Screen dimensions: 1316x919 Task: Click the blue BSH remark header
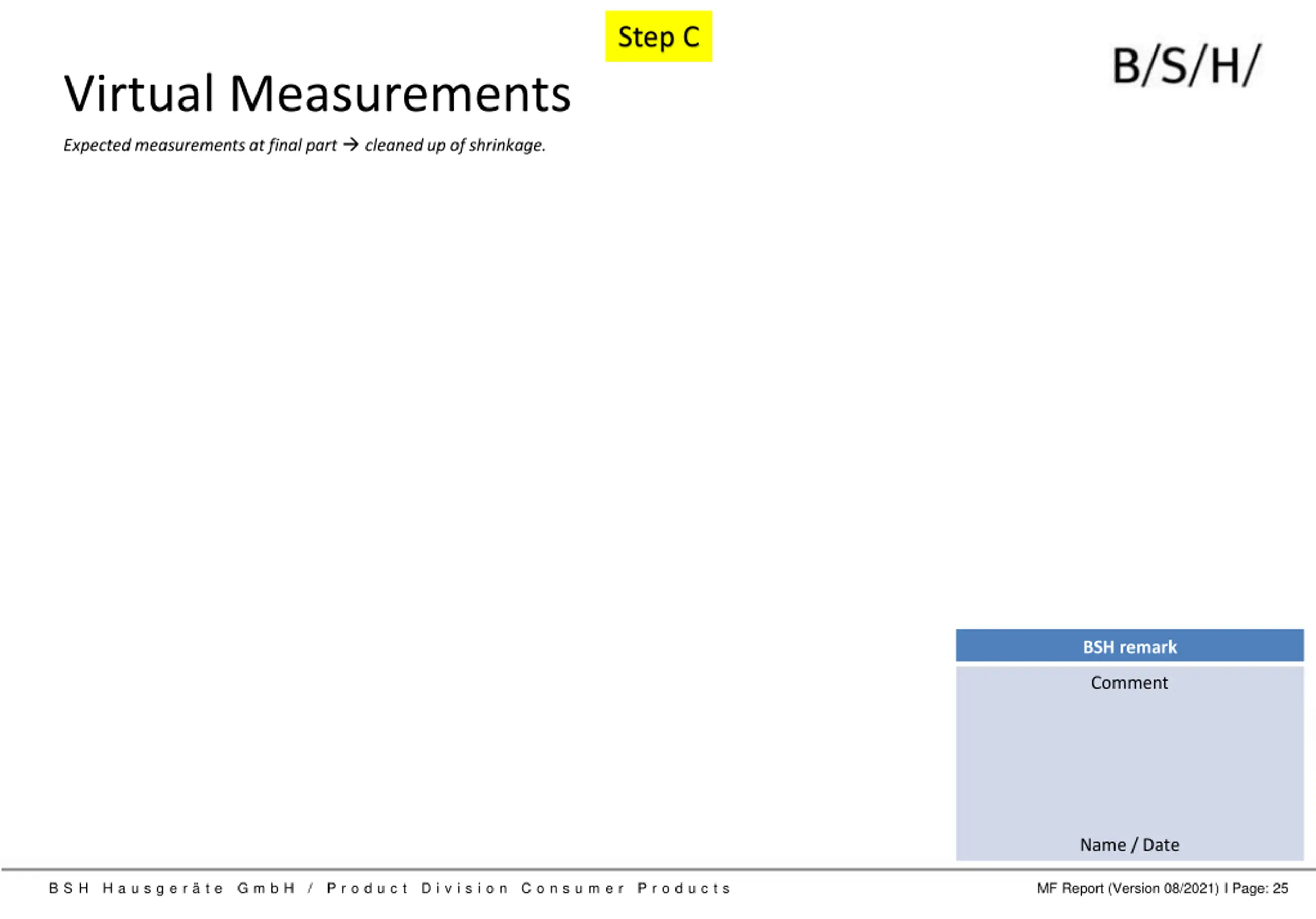pos(1129,645)
